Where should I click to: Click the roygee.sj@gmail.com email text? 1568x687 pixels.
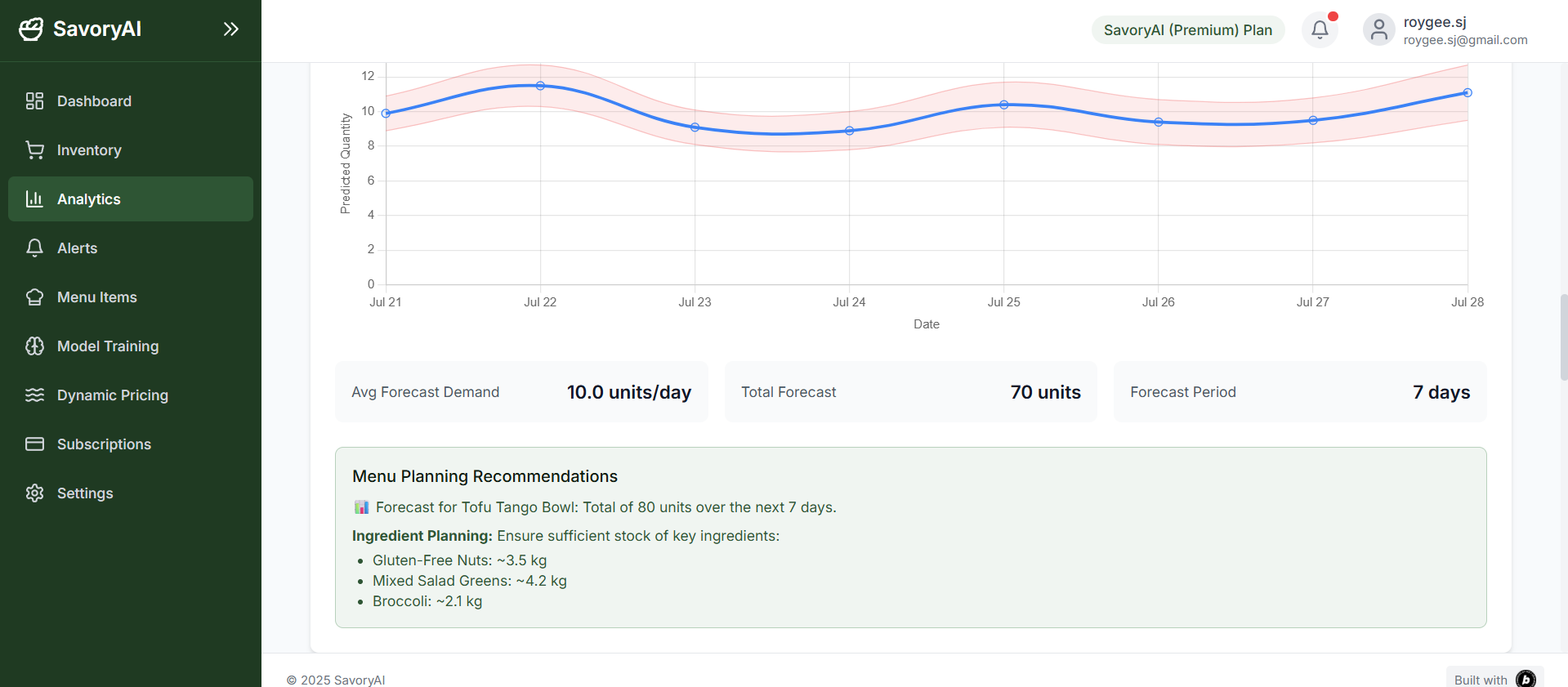pyautogui.click(x=1465, y=40)
